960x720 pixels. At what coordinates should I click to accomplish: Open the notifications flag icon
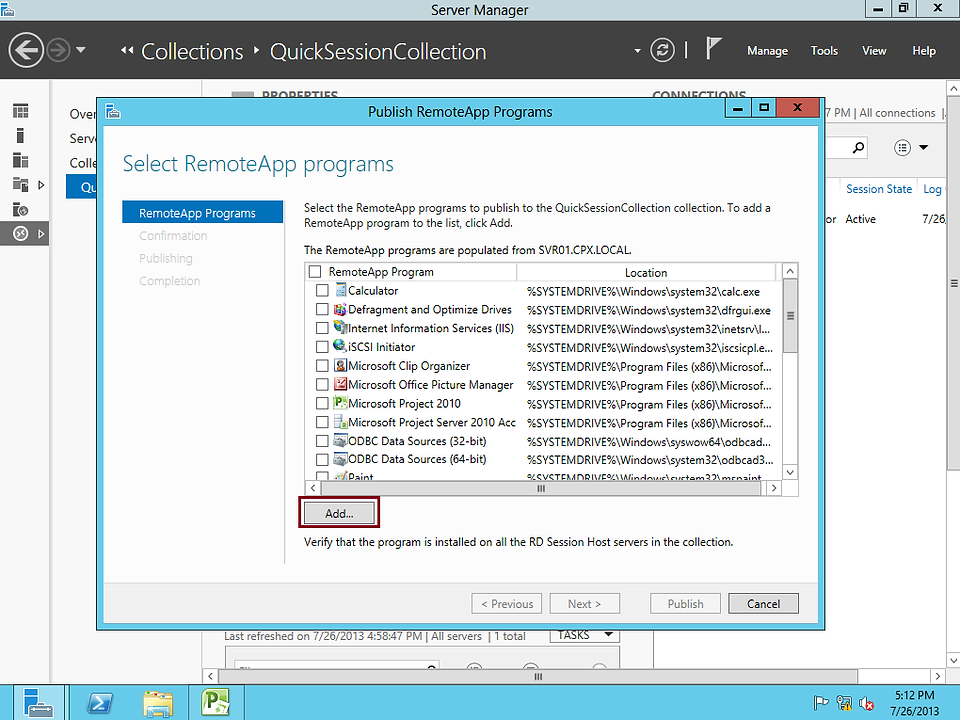point(713,49)
